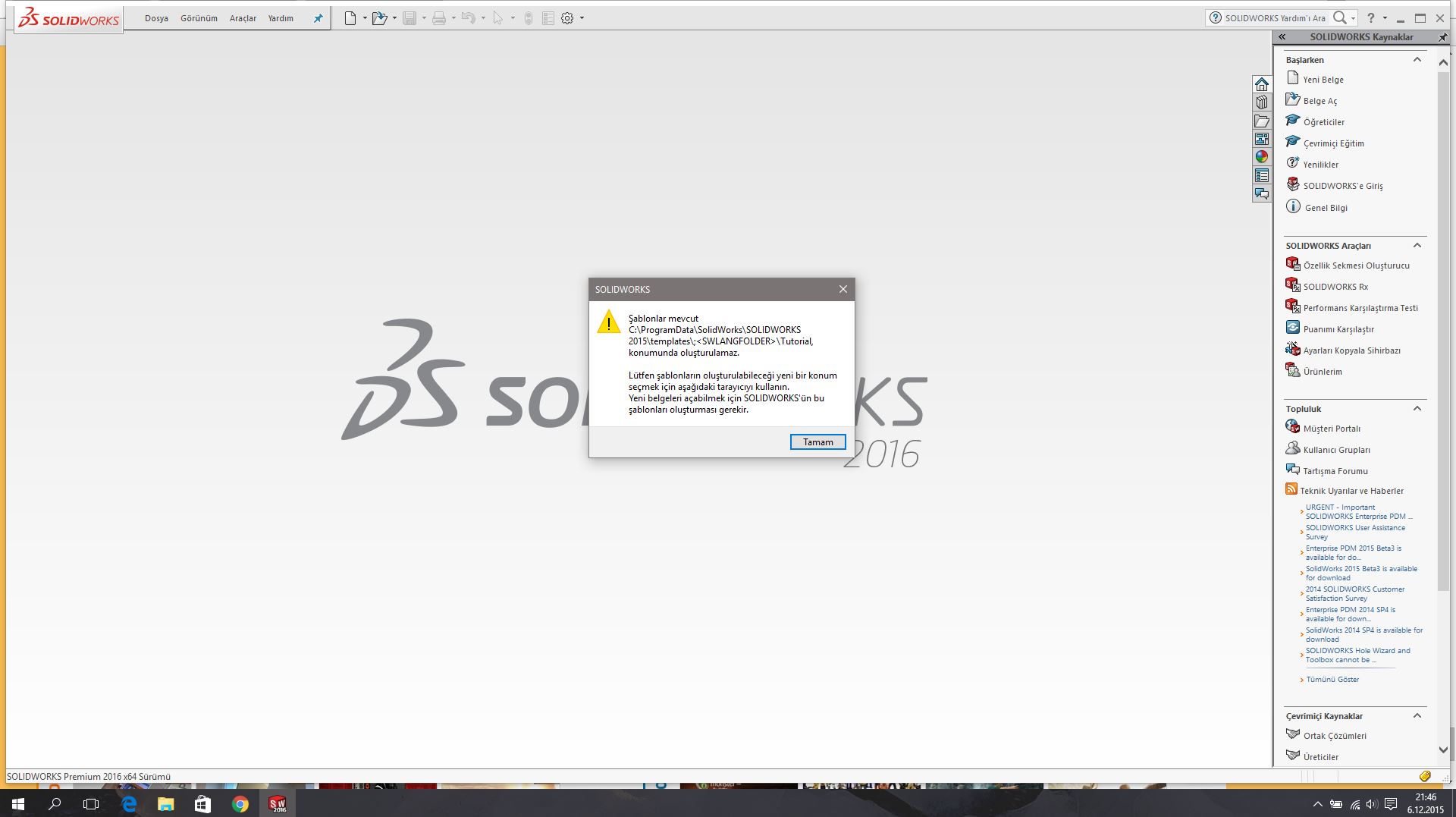Click the Müşteri Portalı icon
1456x817 pixels.
[1293, 426]
